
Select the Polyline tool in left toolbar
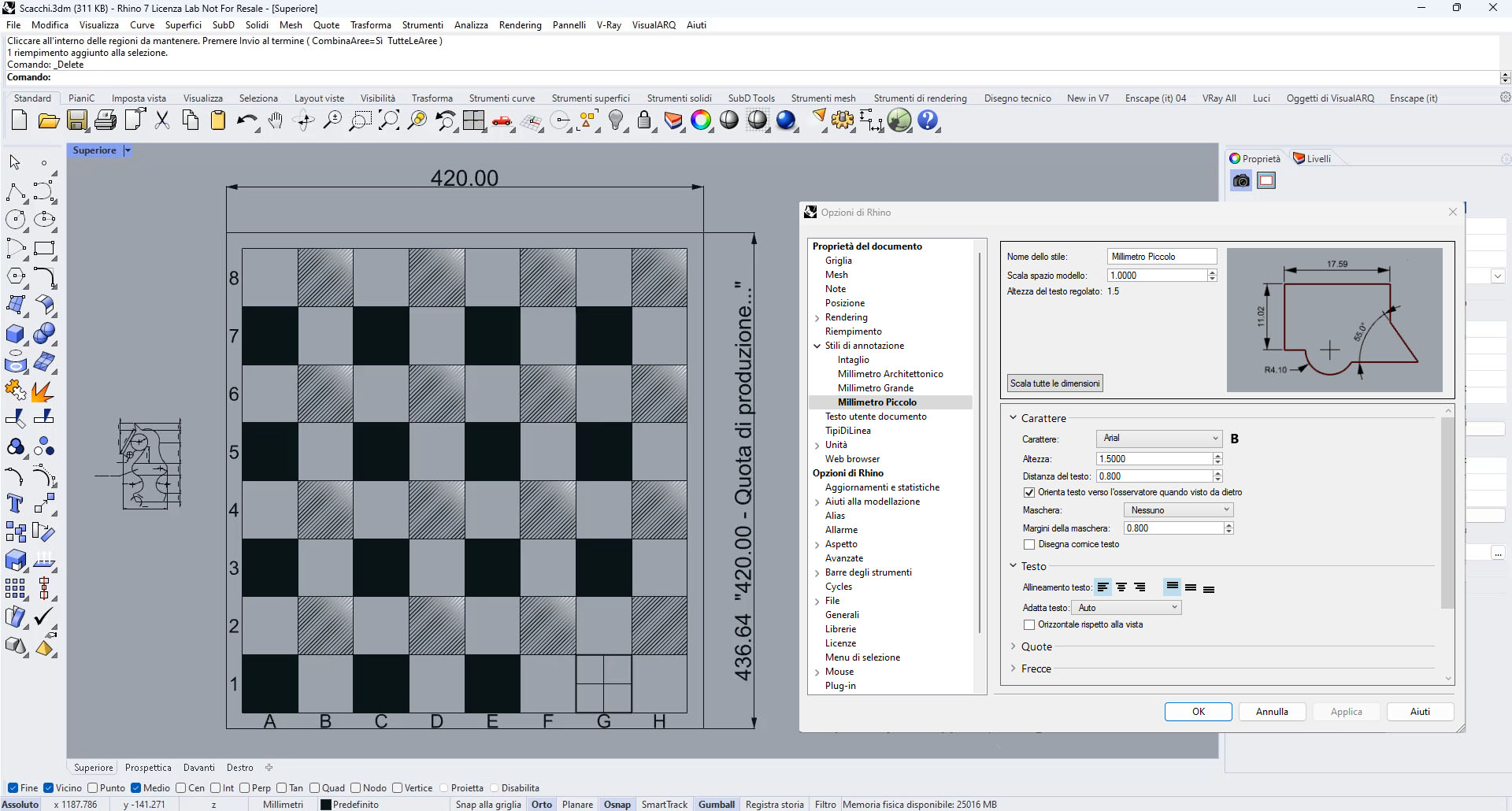click(15, 191)
